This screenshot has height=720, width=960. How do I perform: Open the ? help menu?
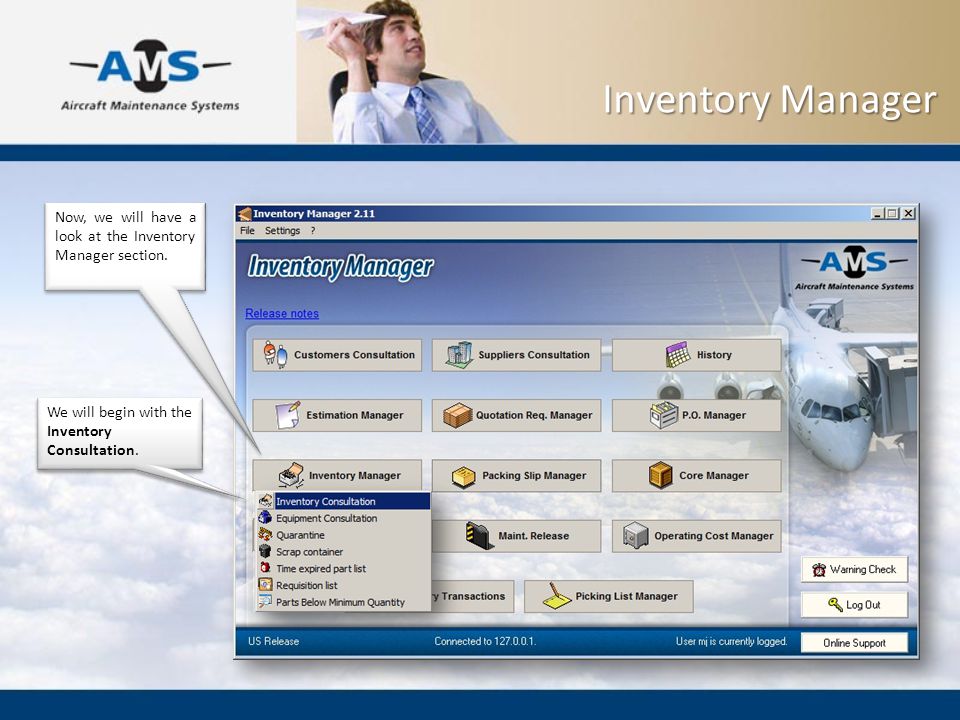313,231
